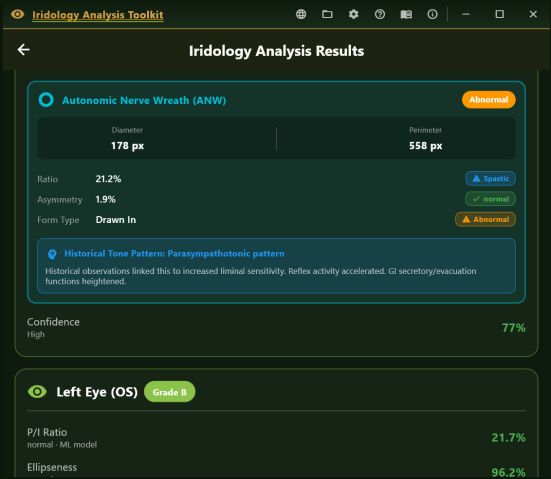This screenshot has height=479, width=551.
Task: Minimize the application window
Action: point(466,14)
